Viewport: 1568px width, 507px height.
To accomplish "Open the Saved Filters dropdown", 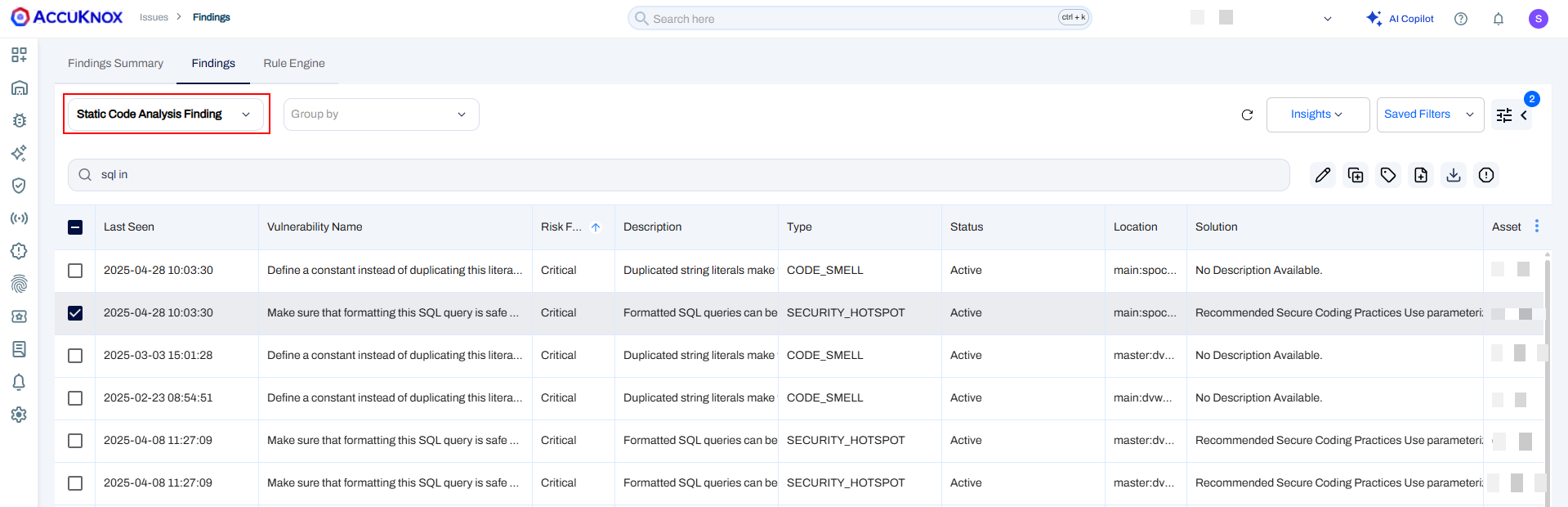I will coord(1430,114).
